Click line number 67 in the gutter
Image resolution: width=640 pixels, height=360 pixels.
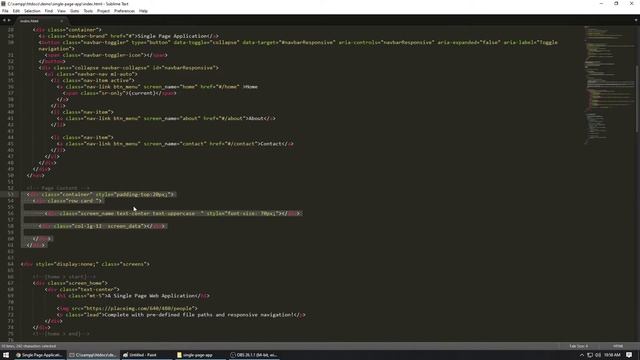click(x=11, y=283)
